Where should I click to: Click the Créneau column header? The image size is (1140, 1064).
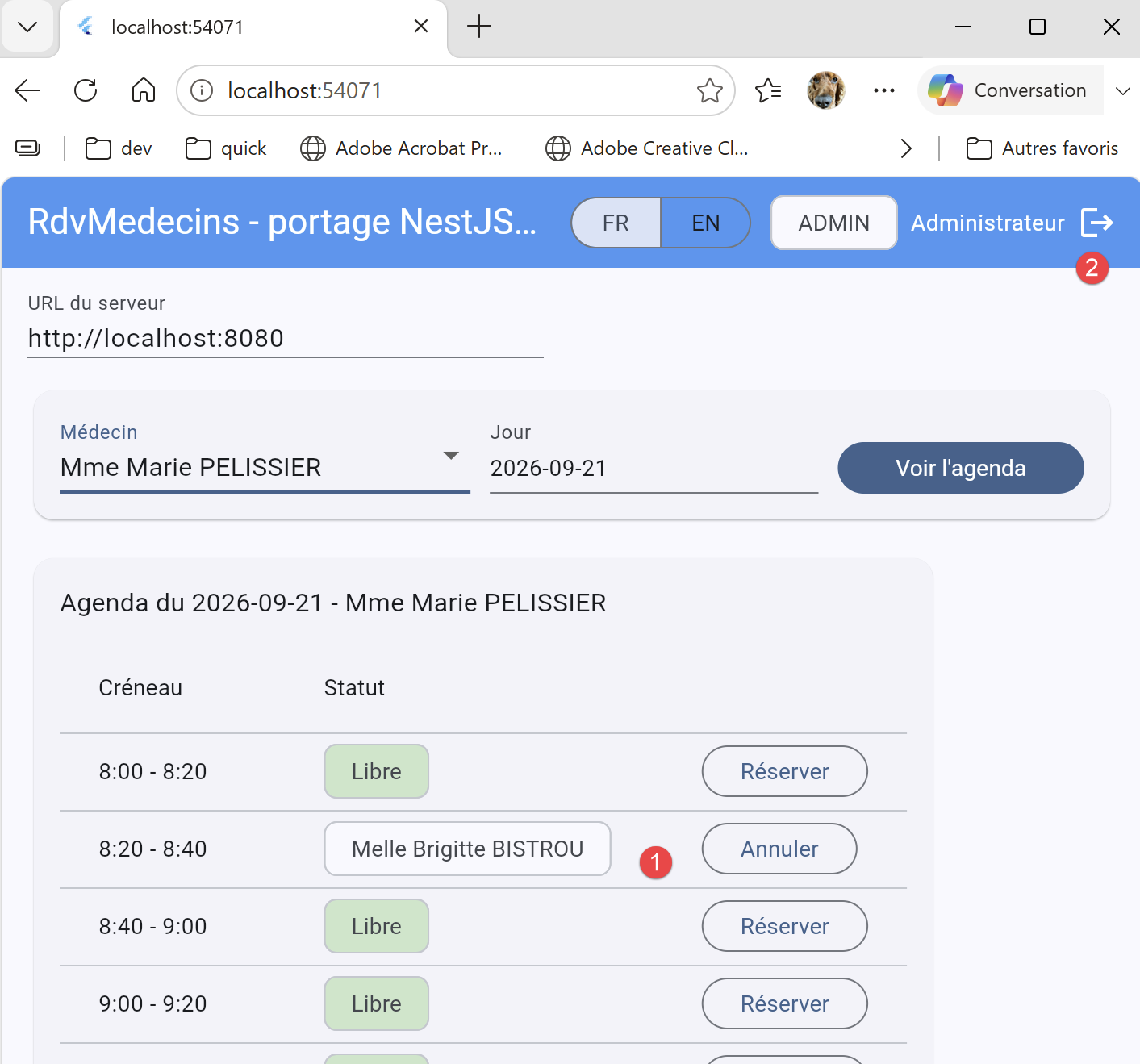tap(140, 687)
